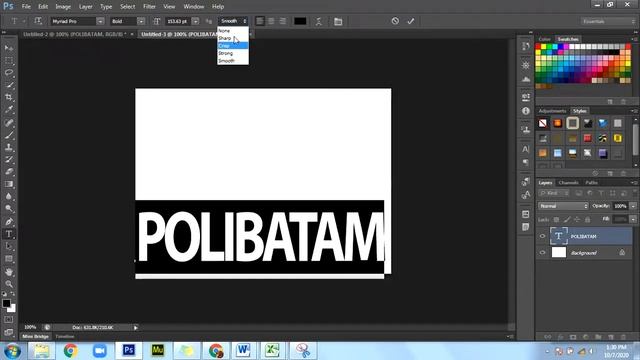
Task: Click text color swatch in options bar
Action: pos(300,21)
